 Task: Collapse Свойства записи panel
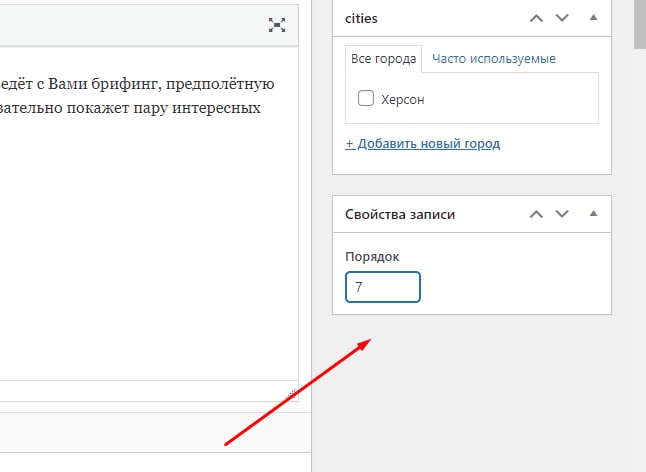pos(593,214)
